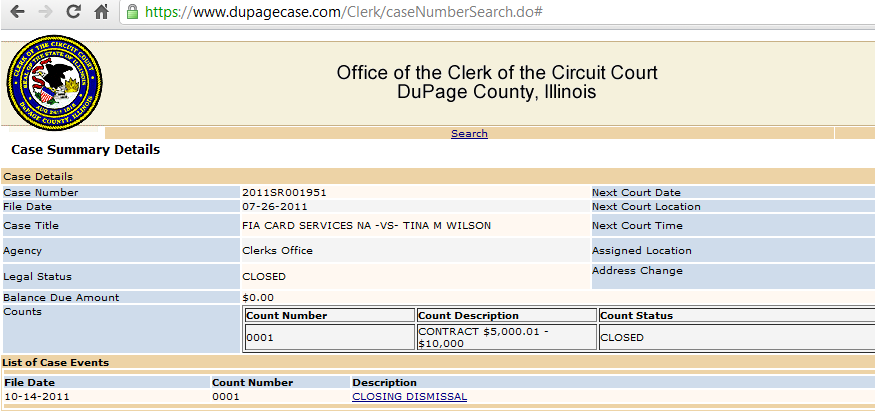Click the Count Status column header
The image size is (875, 416).
pyautogui.click(x=636, y=315)
